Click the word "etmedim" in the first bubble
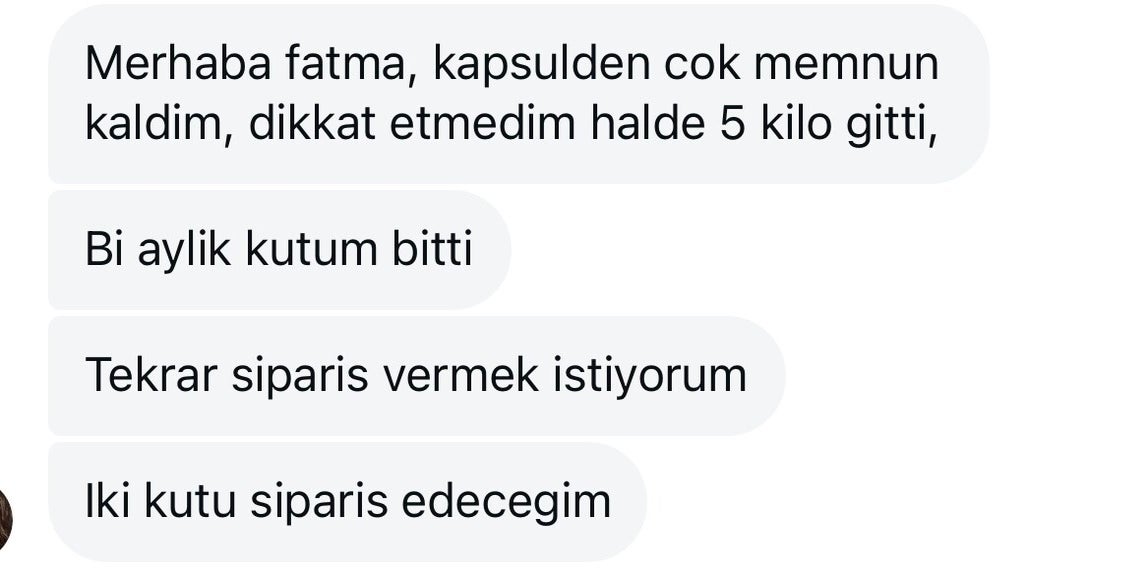Image resolution: width=1148 pixels, height=574 pixels. [482, 126]
